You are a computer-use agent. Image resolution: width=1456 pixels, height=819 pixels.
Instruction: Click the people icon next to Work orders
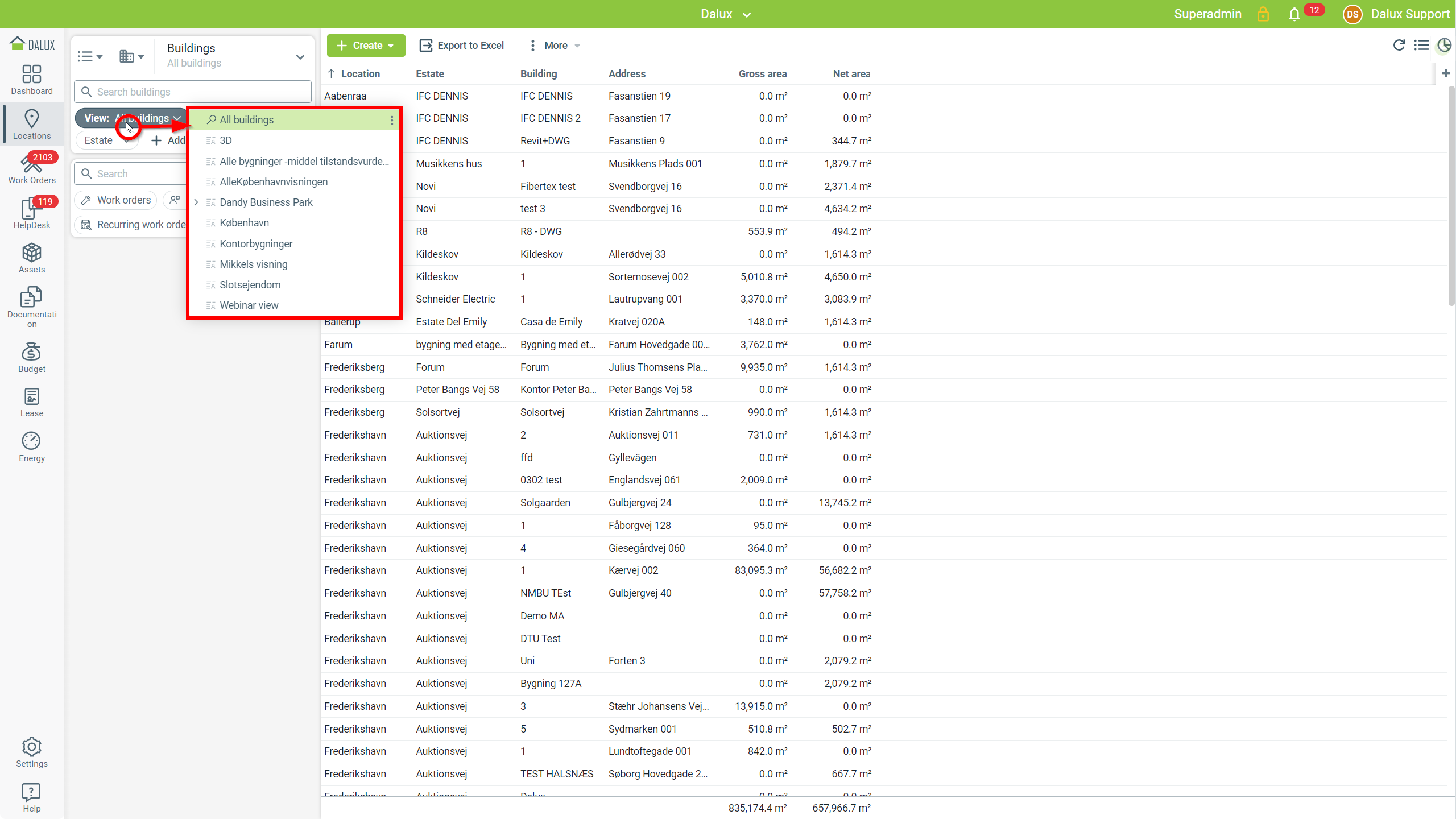click(x=175, y=200)
